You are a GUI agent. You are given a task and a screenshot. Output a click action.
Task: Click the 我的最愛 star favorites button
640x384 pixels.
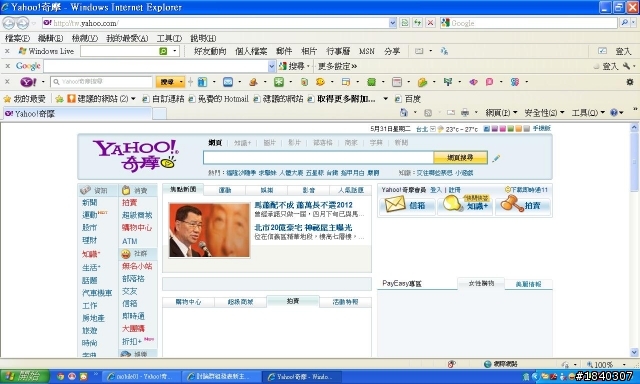(24, 99)
